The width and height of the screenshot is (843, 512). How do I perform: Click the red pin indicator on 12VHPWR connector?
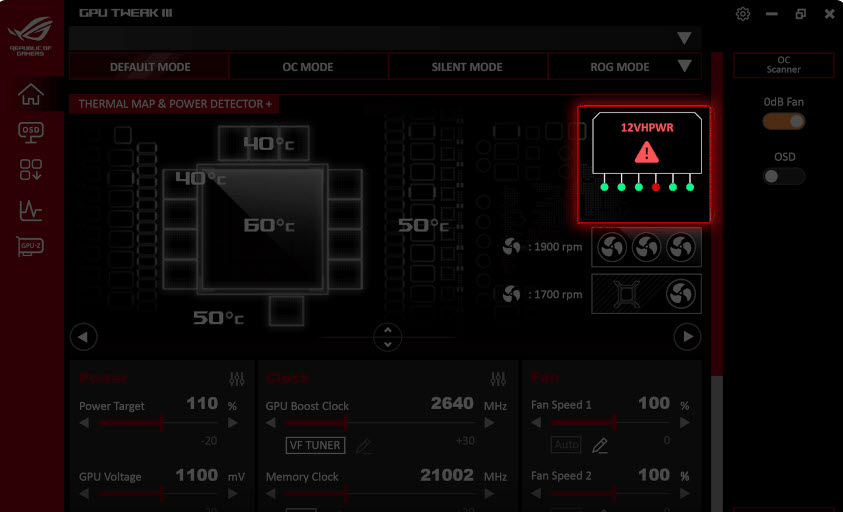(655, 187)
